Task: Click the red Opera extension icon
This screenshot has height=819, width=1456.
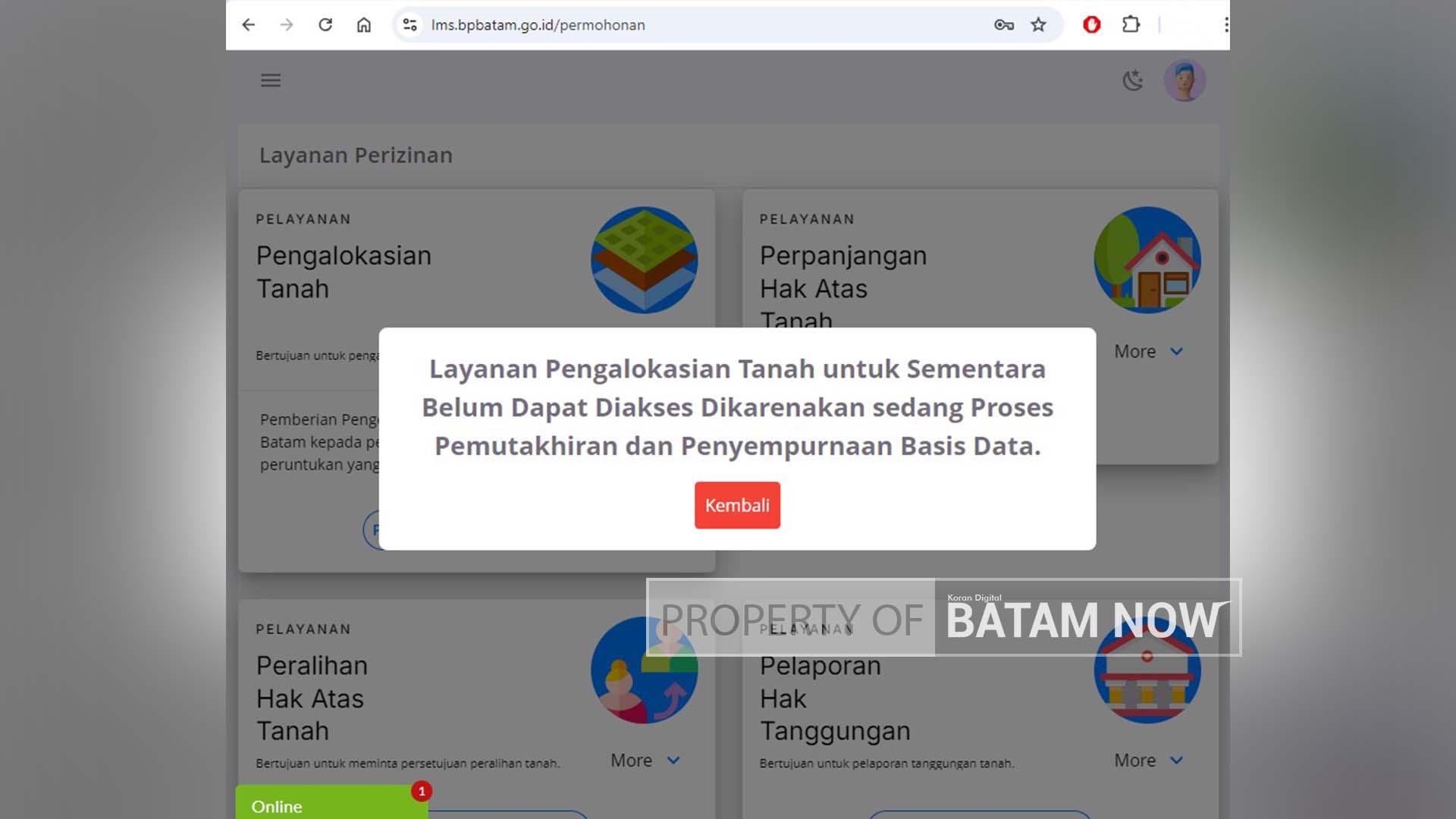Action: pos(1091,25)
